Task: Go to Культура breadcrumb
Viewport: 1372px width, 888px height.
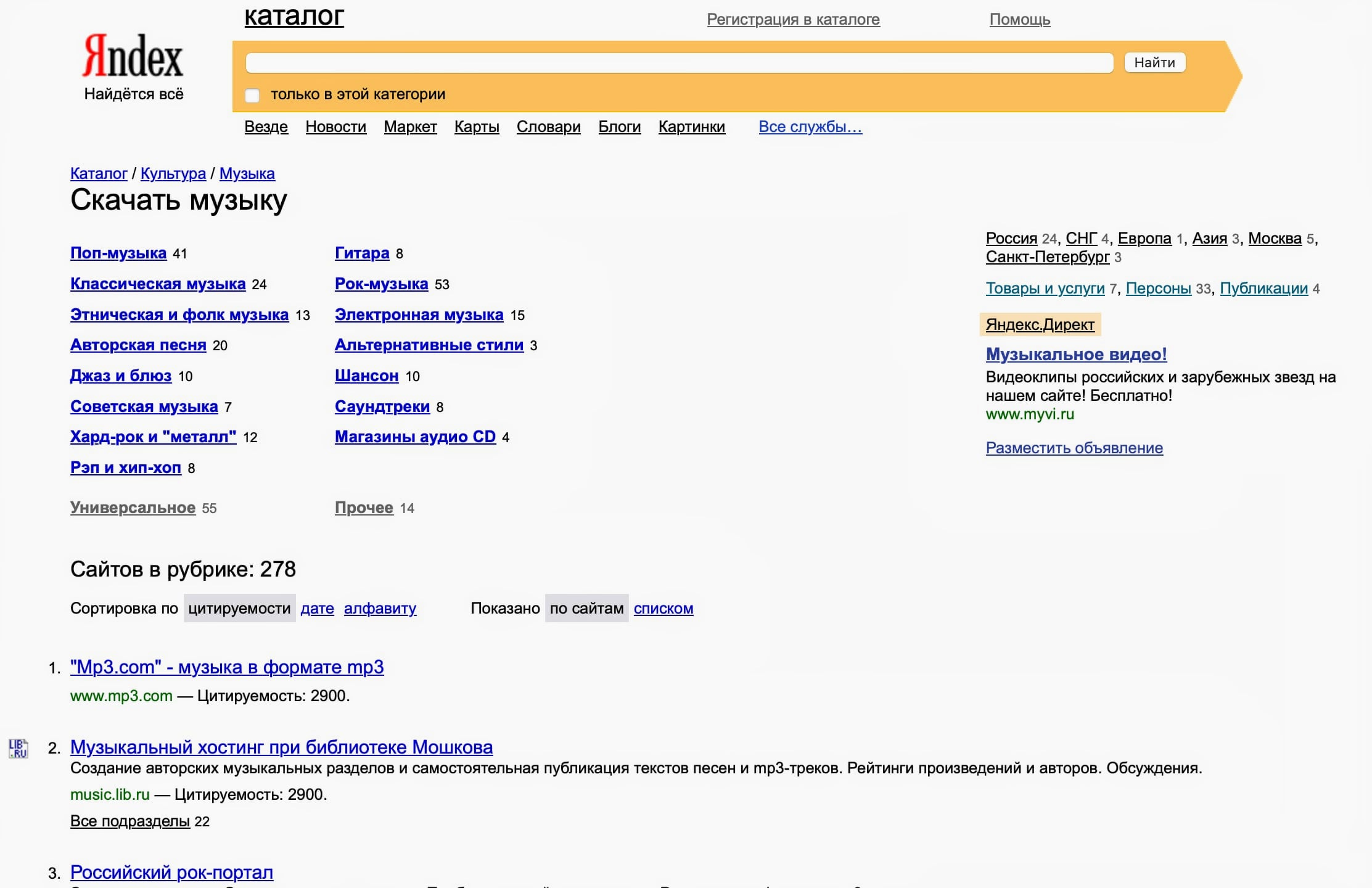Action: pyautogui.click(x=173, y=174)
